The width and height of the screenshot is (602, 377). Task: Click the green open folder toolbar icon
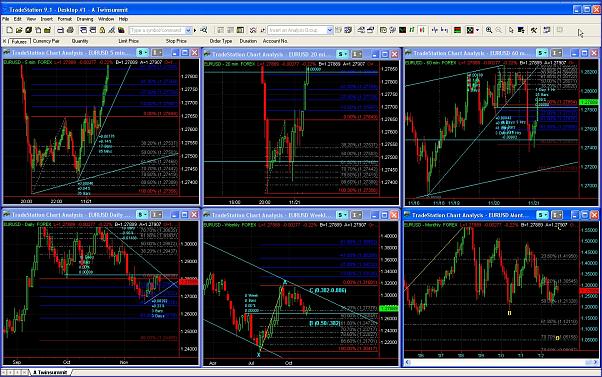click(48, 30)
